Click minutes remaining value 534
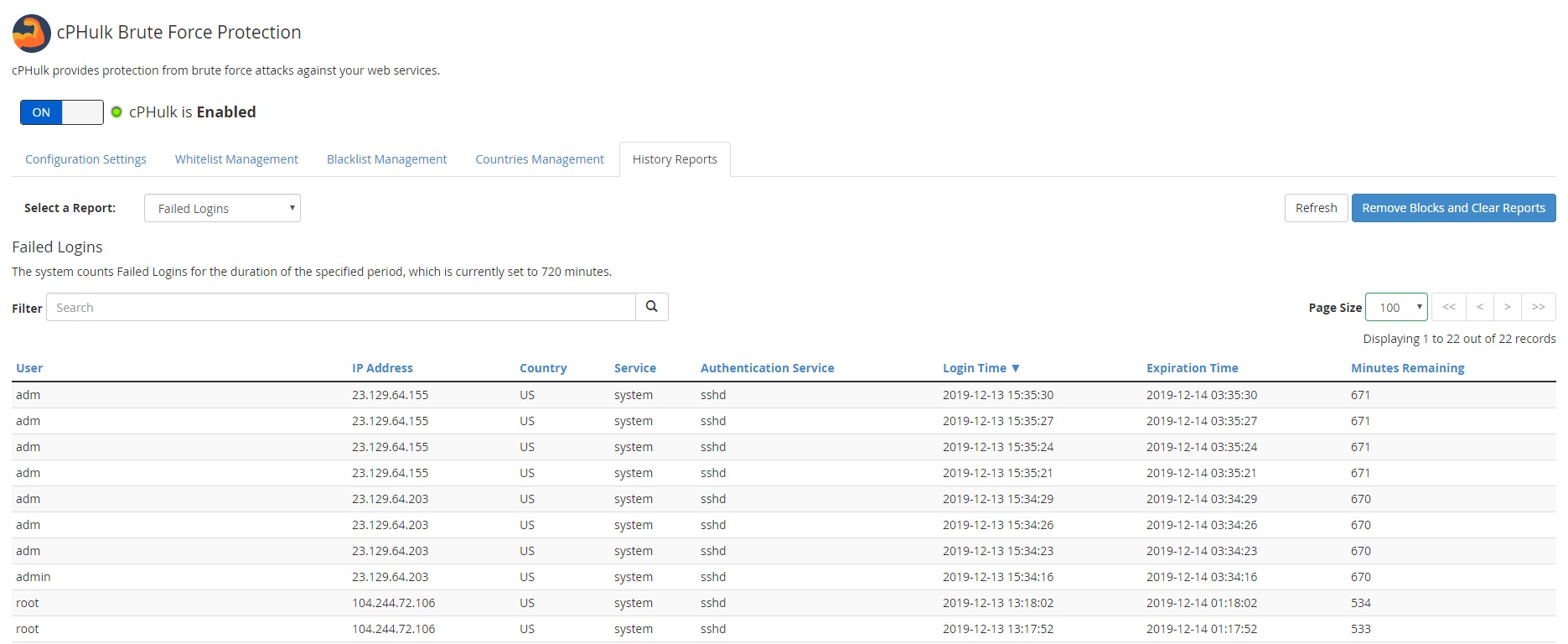The image size is (1568, 644). (x=1361, y=603)
